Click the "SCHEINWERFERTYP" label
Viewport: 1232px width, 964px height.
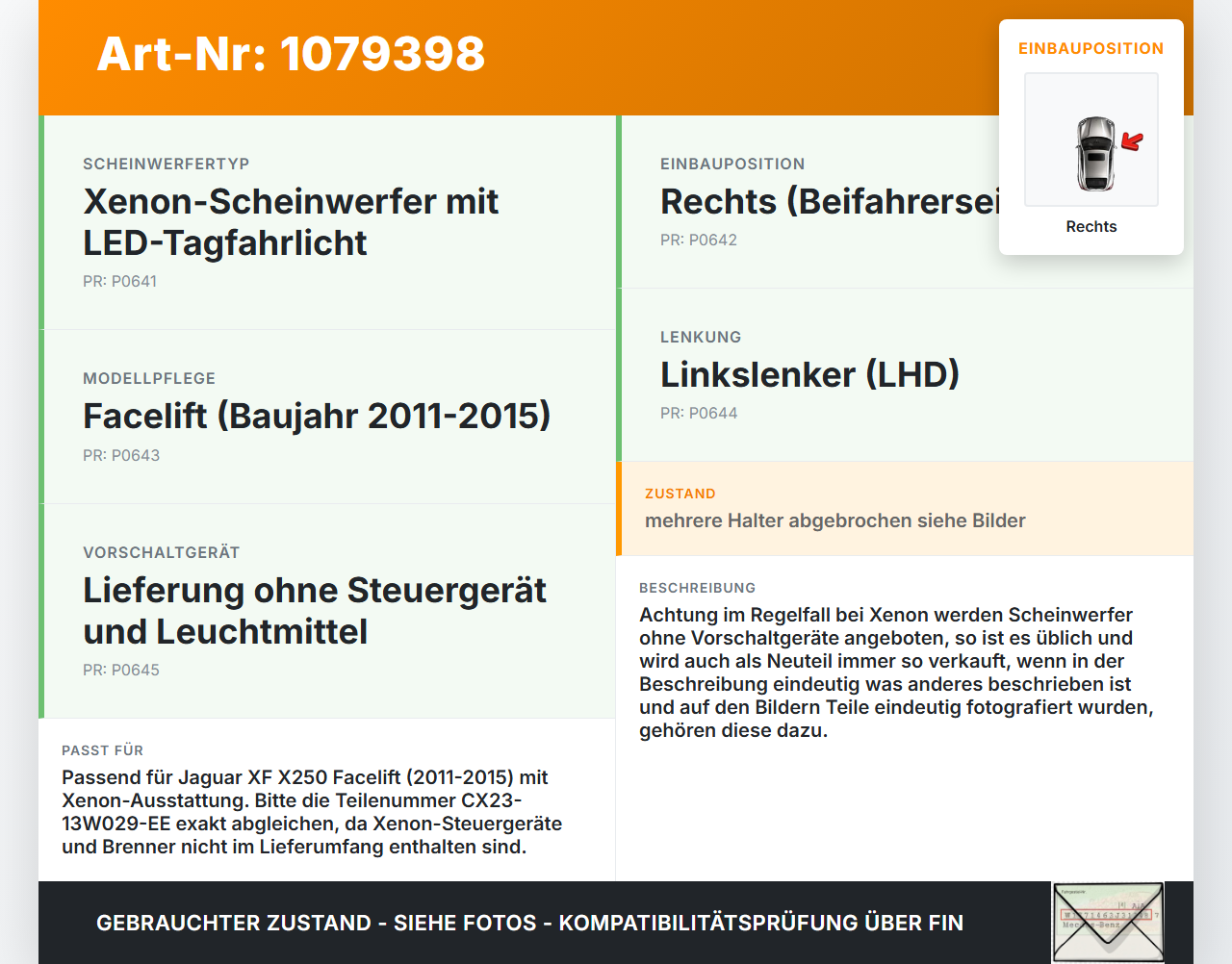pyautogui.click(x=167, y=164)
